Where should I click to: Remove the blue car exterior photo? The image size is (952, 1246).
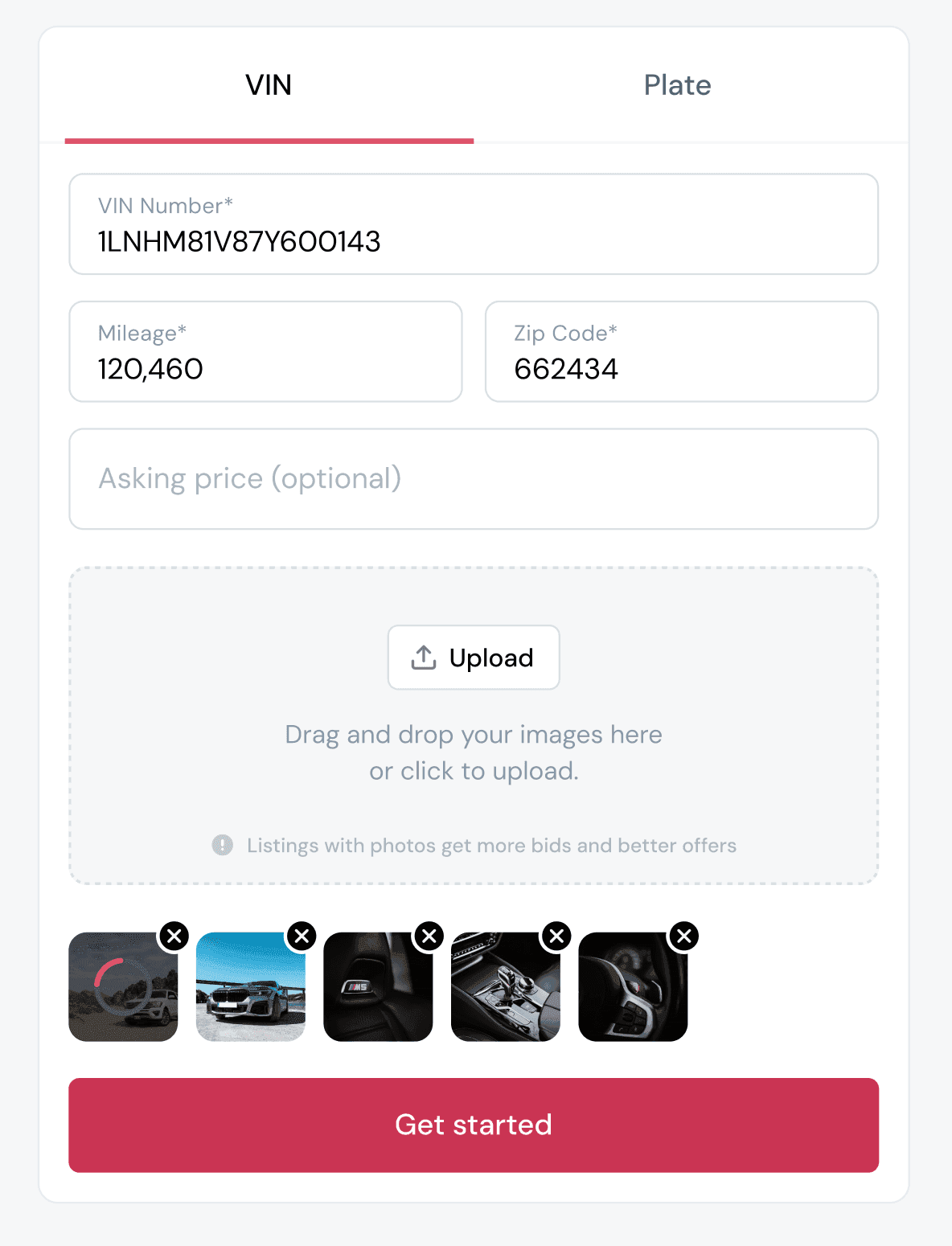point(302,935)
